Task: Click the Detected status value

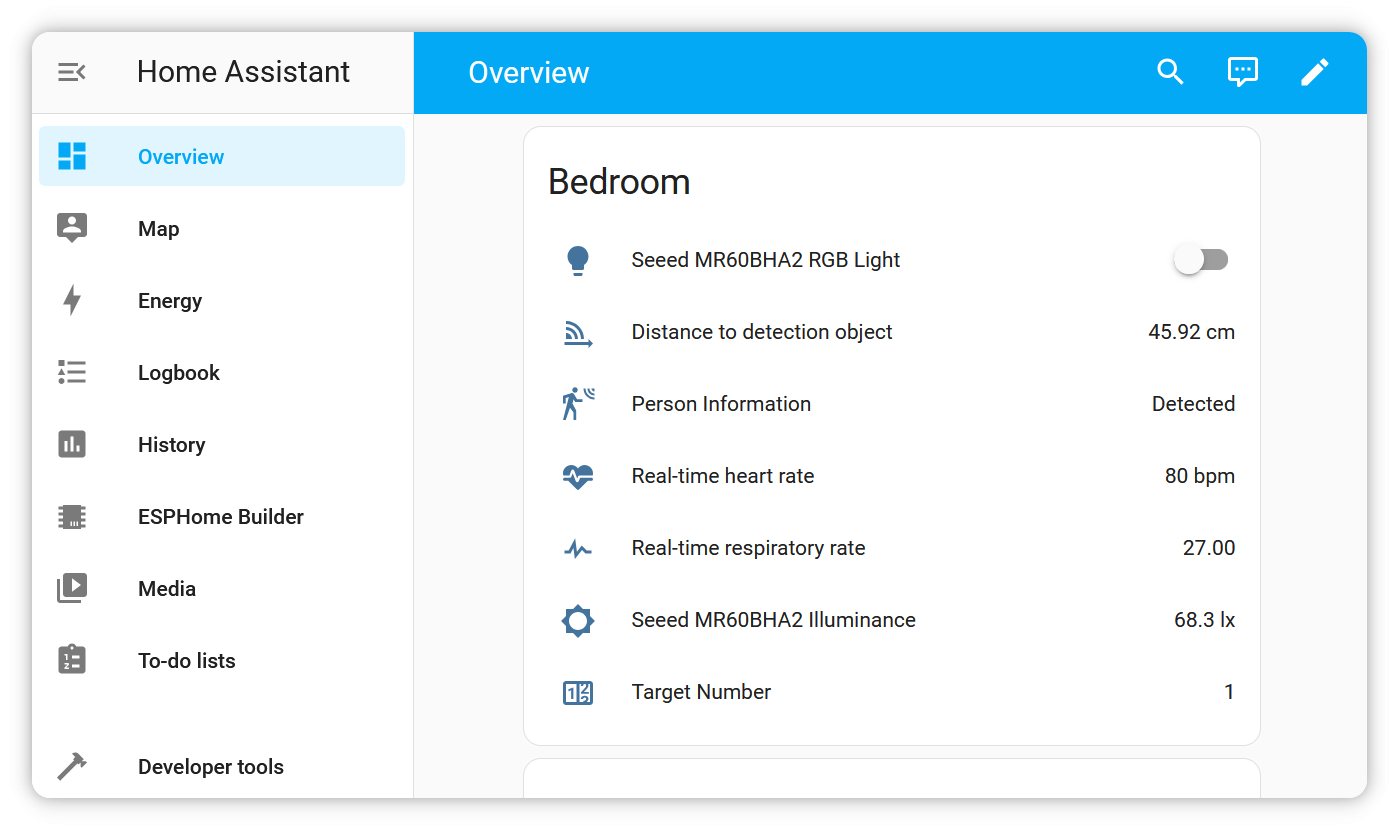Action: tap(1193, 404)
